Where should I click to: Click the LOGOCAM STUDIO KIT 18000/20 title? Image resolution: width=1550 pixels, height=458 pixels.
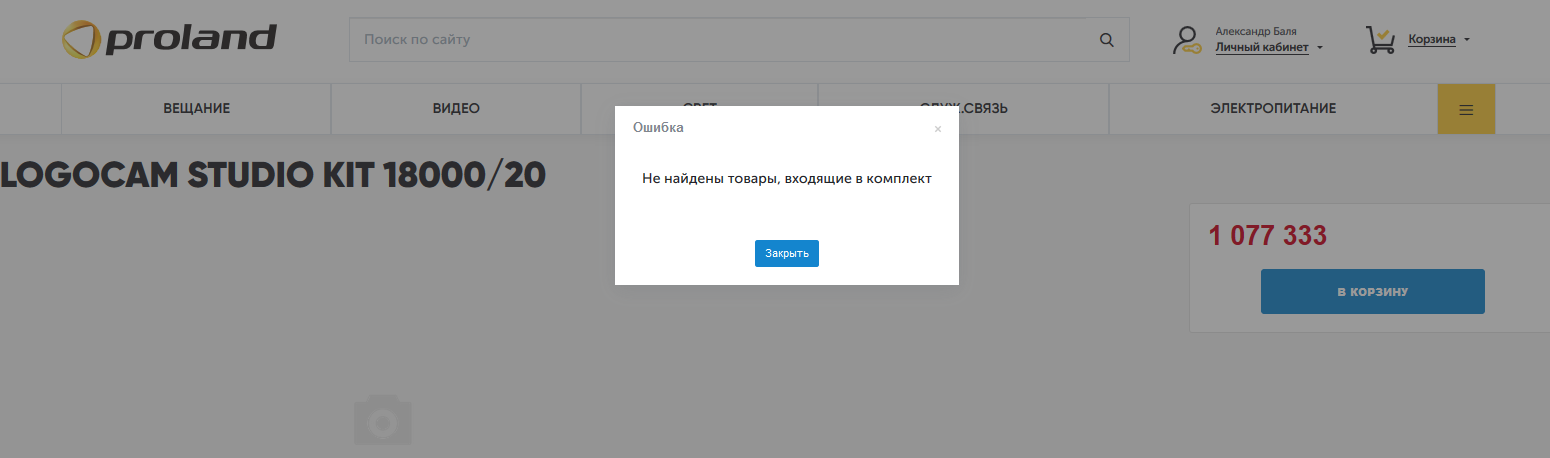(x=273, y=175)
